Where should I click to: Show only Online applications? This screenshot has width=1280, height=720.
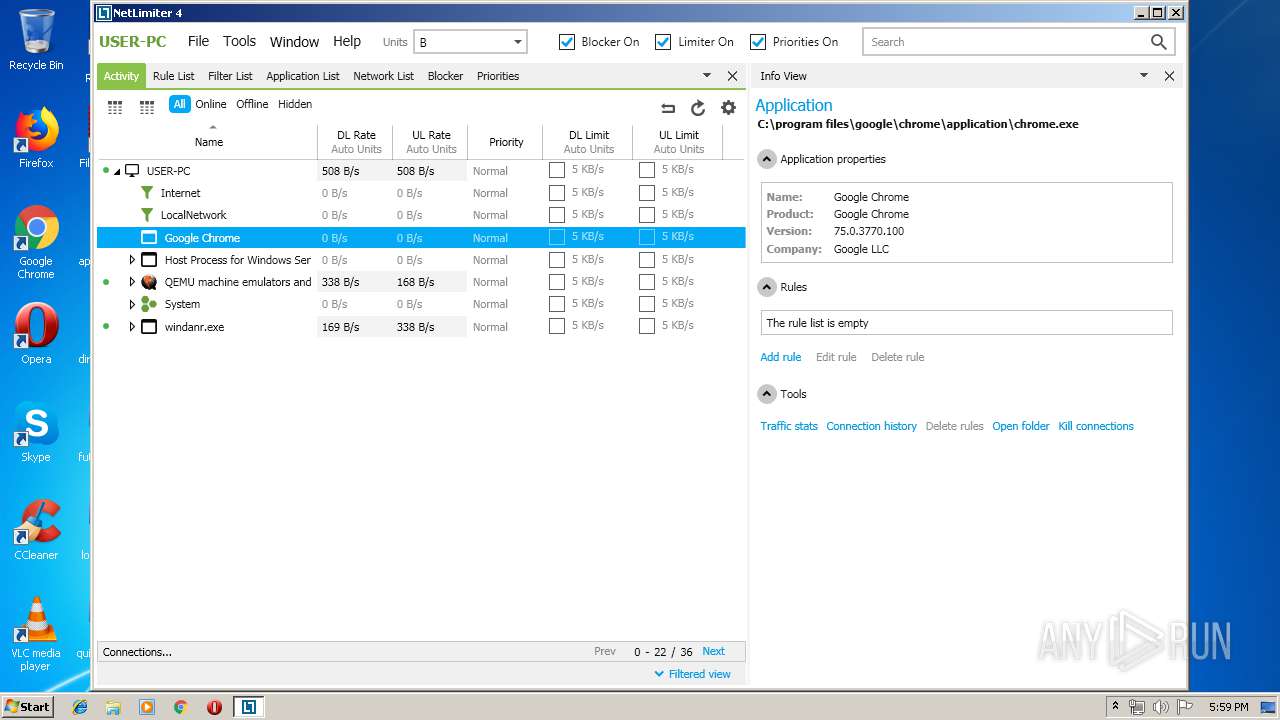(x=211, y=104)
